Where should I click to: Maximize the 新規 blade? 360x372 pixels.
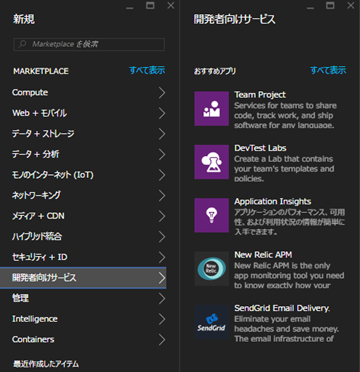150,5
